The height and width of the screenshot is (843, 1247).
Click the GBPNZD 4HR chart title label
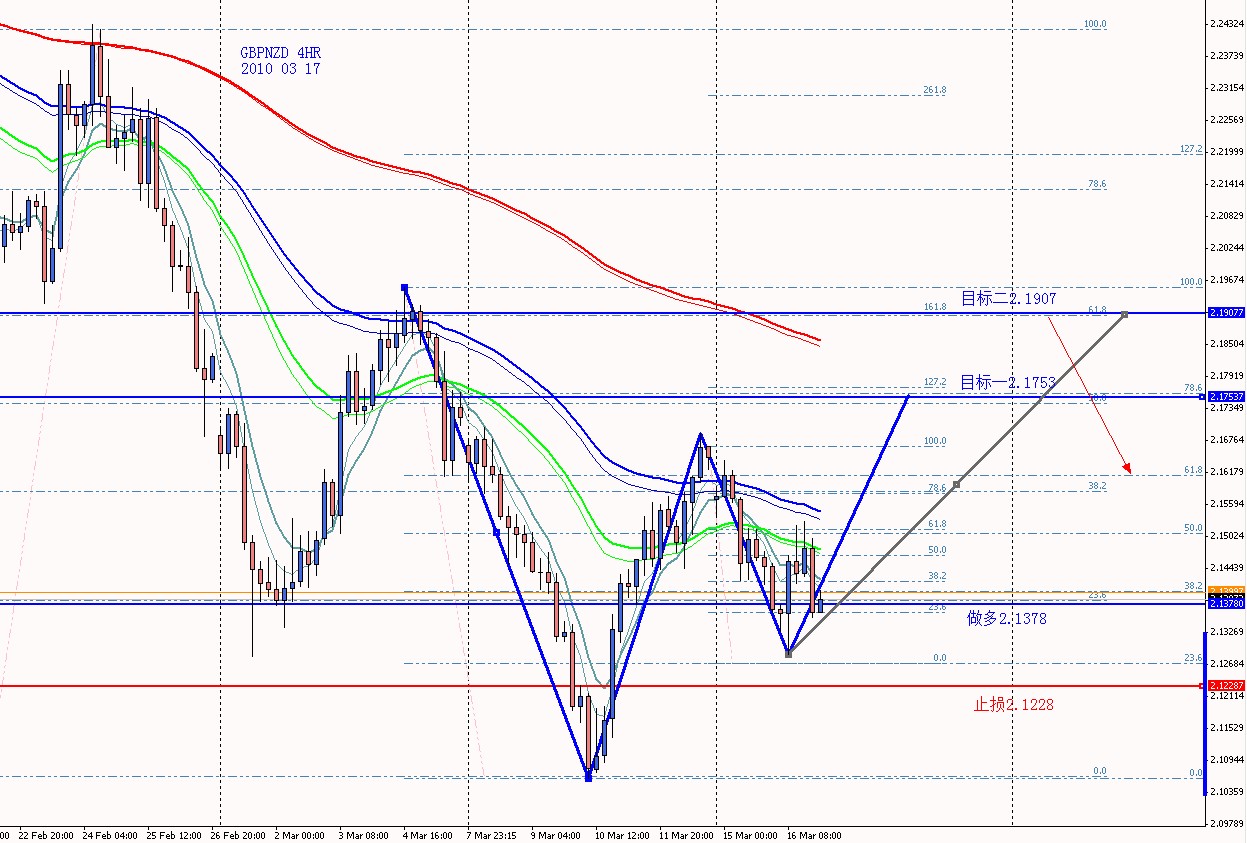click(x=280, y=53)
